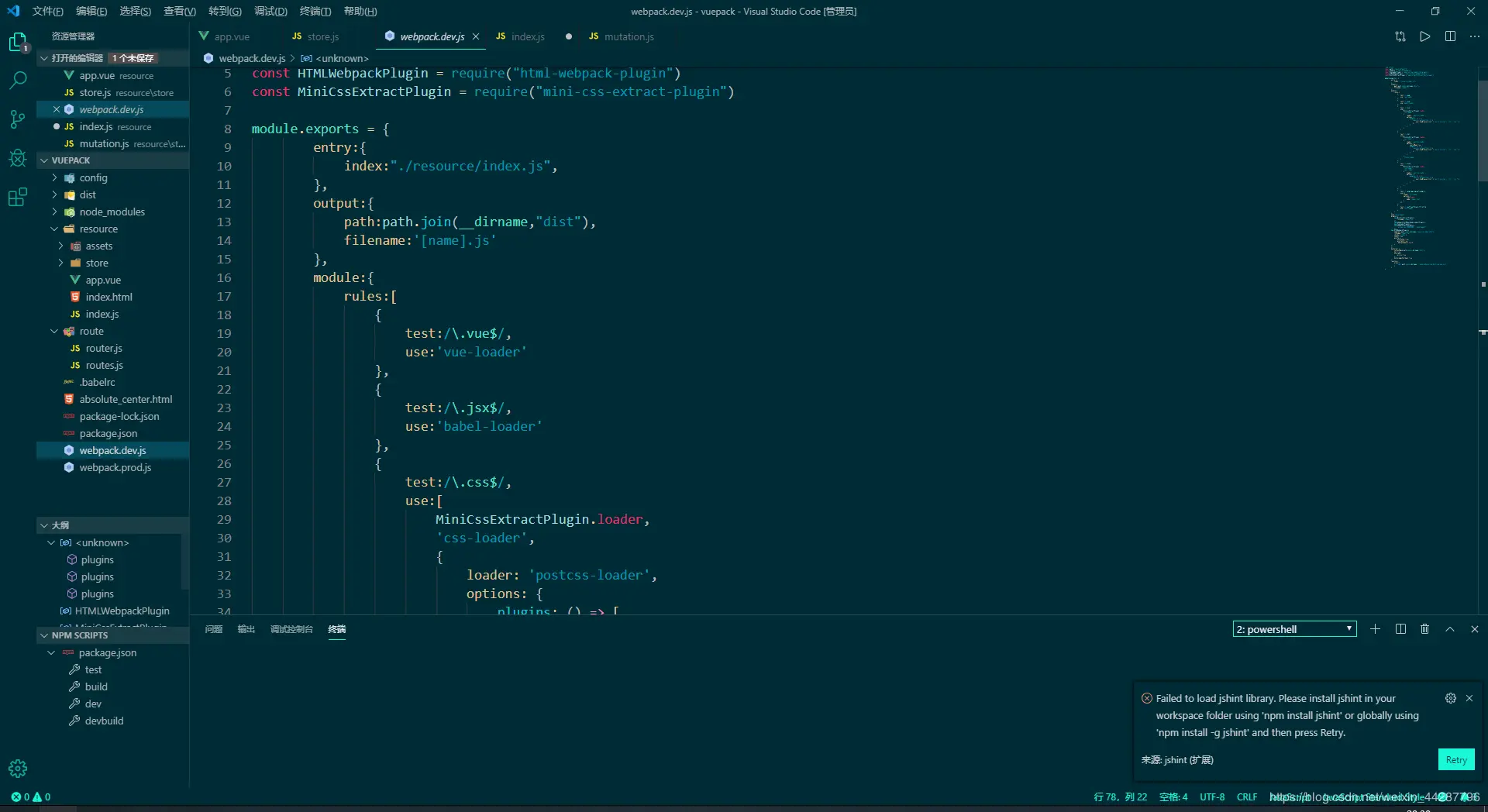Click the line and column indicator 行 78, 列 22
Viewport: 1488px width, 812px height.
[x=1121, y=797]
